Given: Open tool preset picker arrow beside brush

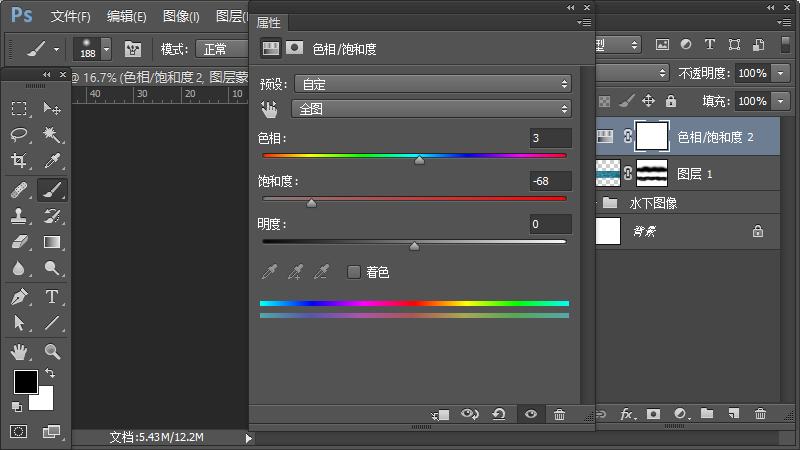Looking at the screenshot, I should pyautogui.click(x=56, y=49).
